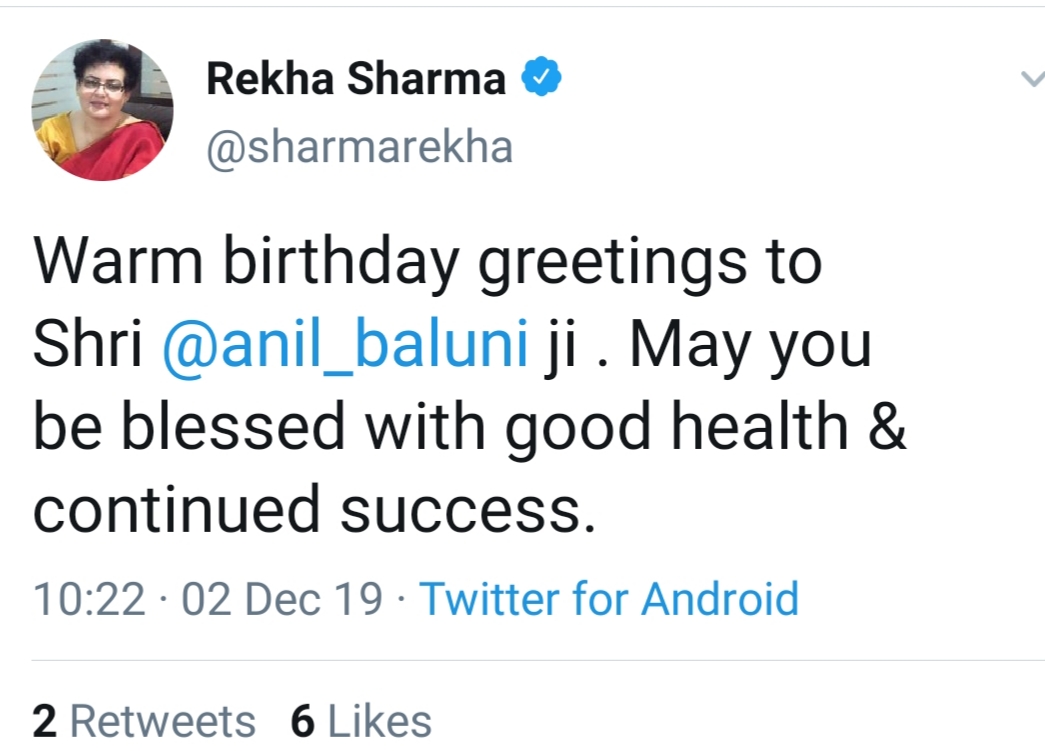
Task: View the 6 Likes list
Action: (361, 721)
